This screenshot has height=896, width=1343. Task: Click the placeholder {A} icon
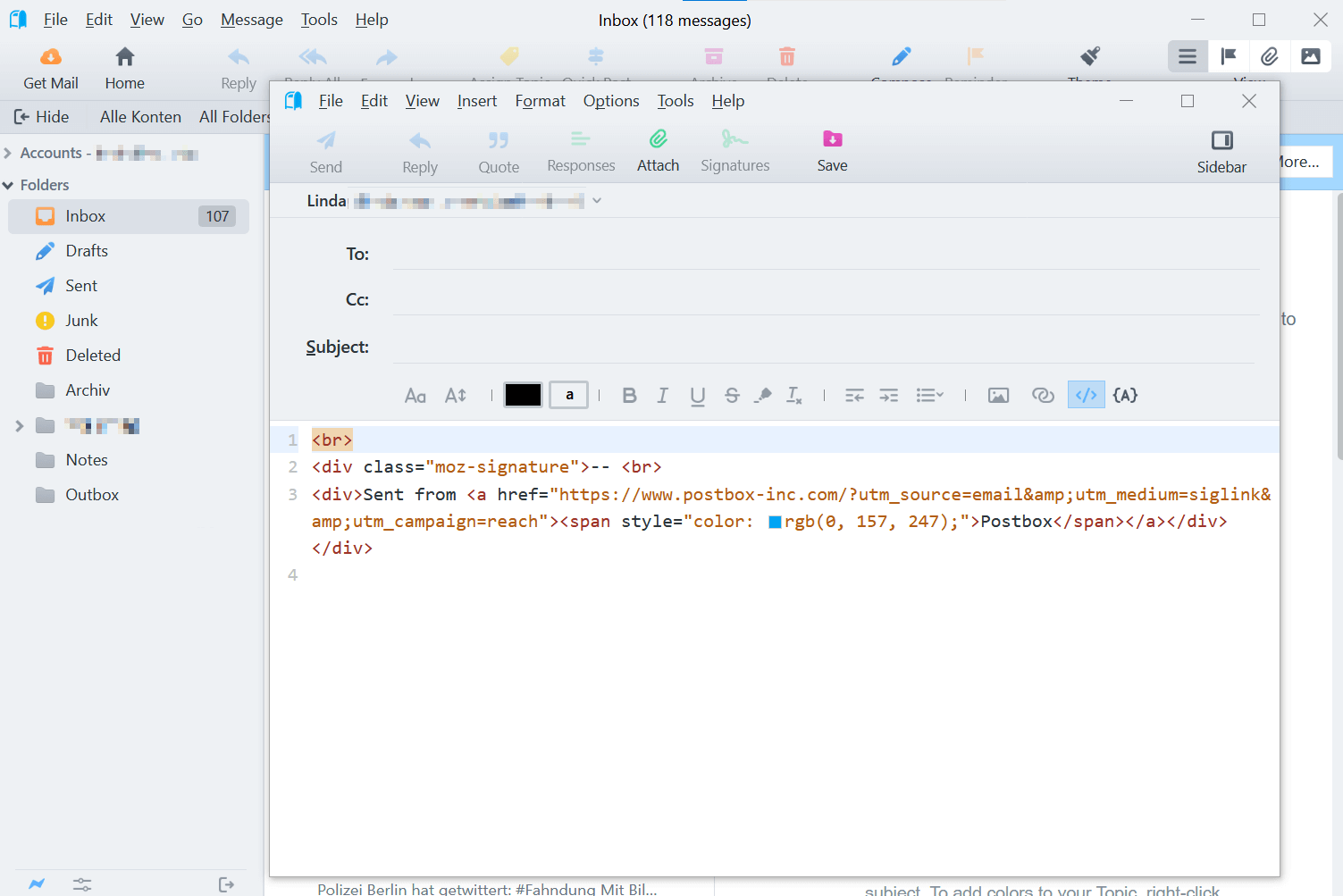coord(1125,396)
